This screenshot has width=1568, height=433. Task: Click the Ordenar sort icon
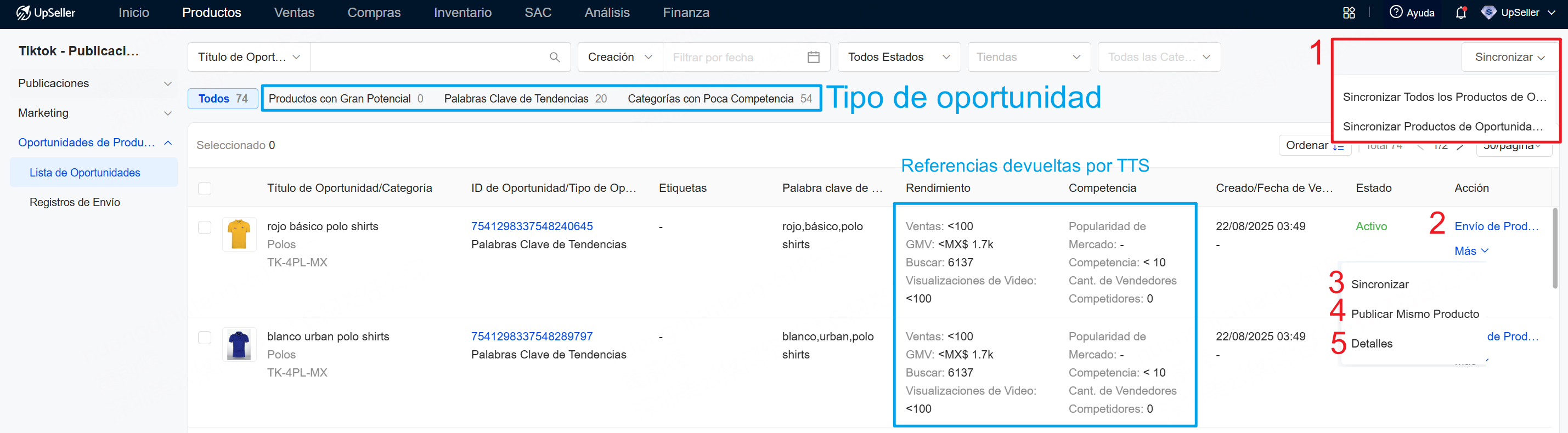coord(1338,146)
